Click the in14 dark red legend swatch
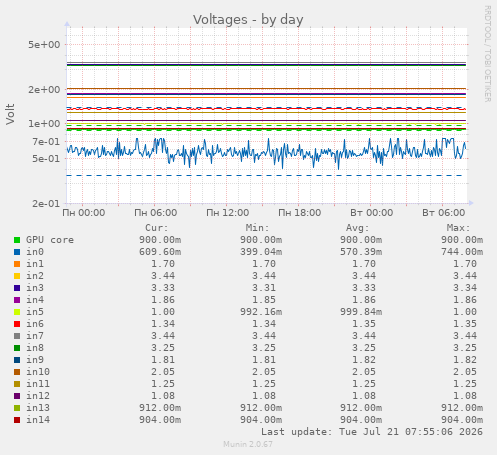This screenshot has width=497, height=455. tap(17, 420)
